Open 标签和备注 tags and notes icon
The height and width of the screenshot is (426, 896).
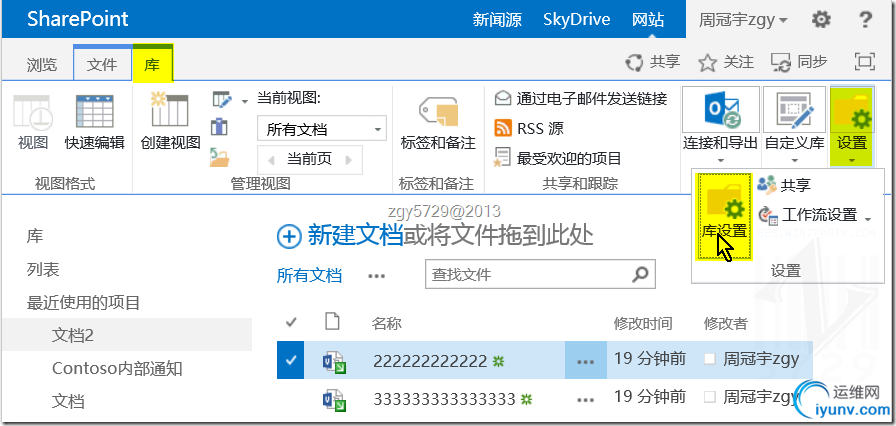pyautogui.click(x=438, y=112)
